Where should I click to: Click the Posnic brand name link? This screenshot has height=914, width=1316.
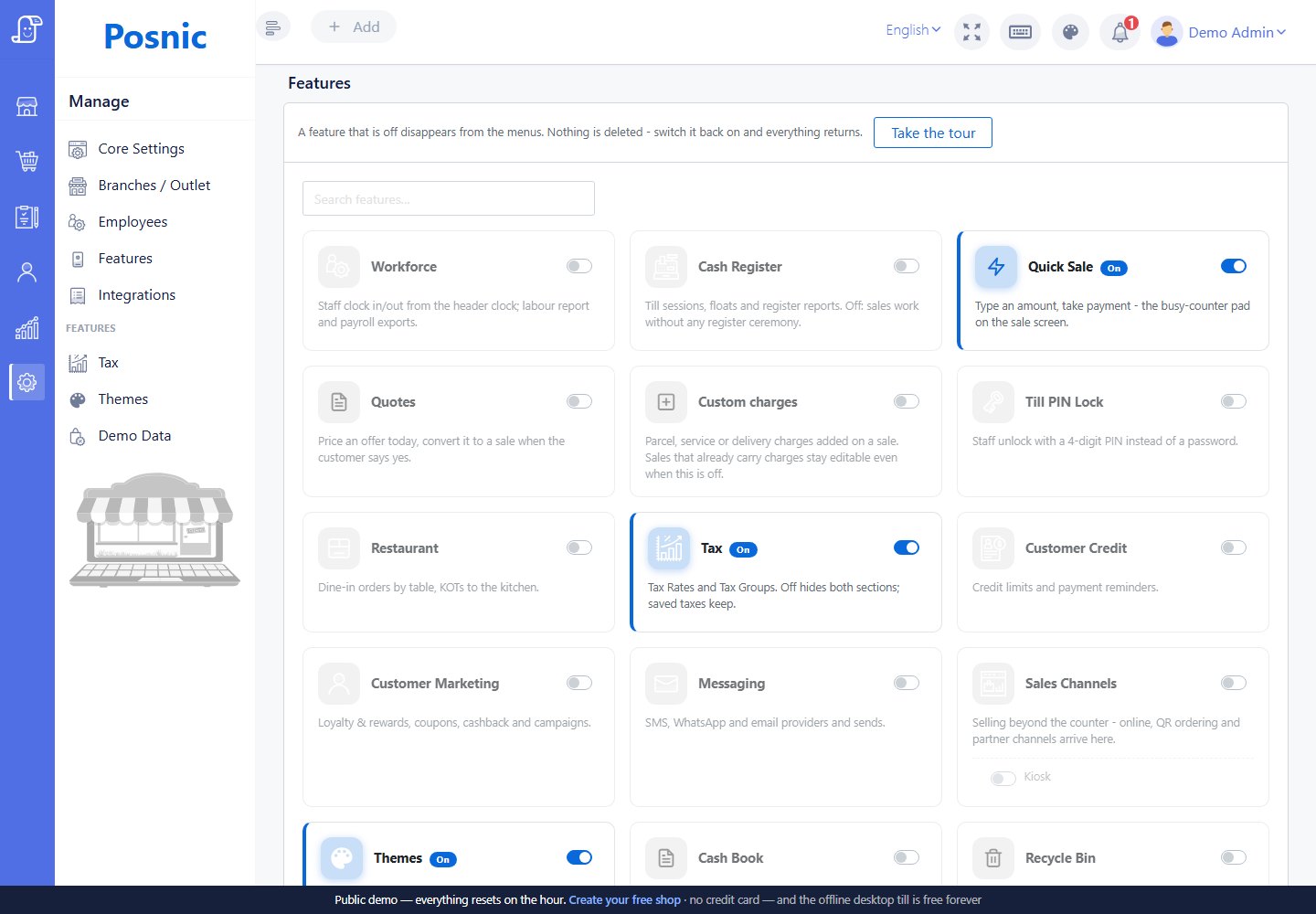[155, 37]
